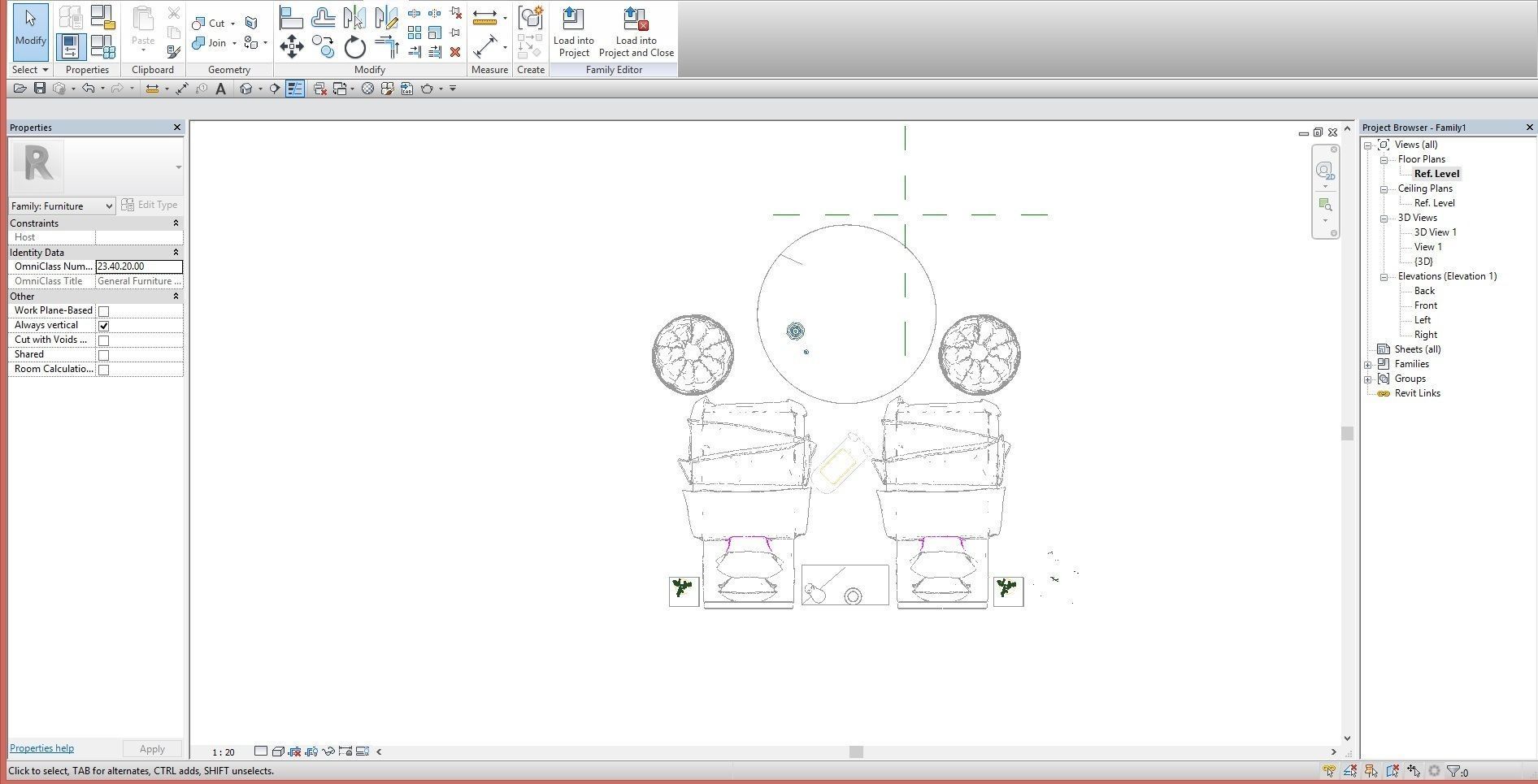Enable the Work Plane-Based checkbox
This screenshot has height=784, width=1538.
point(103,311)
